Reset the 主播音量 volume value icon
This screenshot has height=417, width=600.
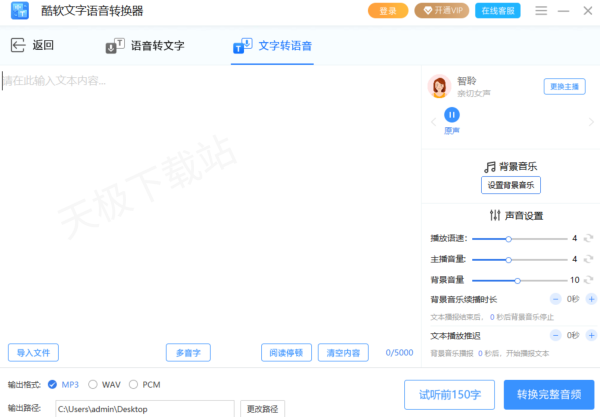coord(588,259)
